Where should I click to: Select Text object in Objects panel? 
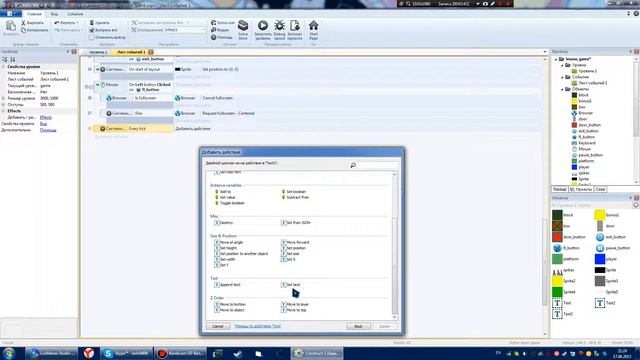point(562,303)
